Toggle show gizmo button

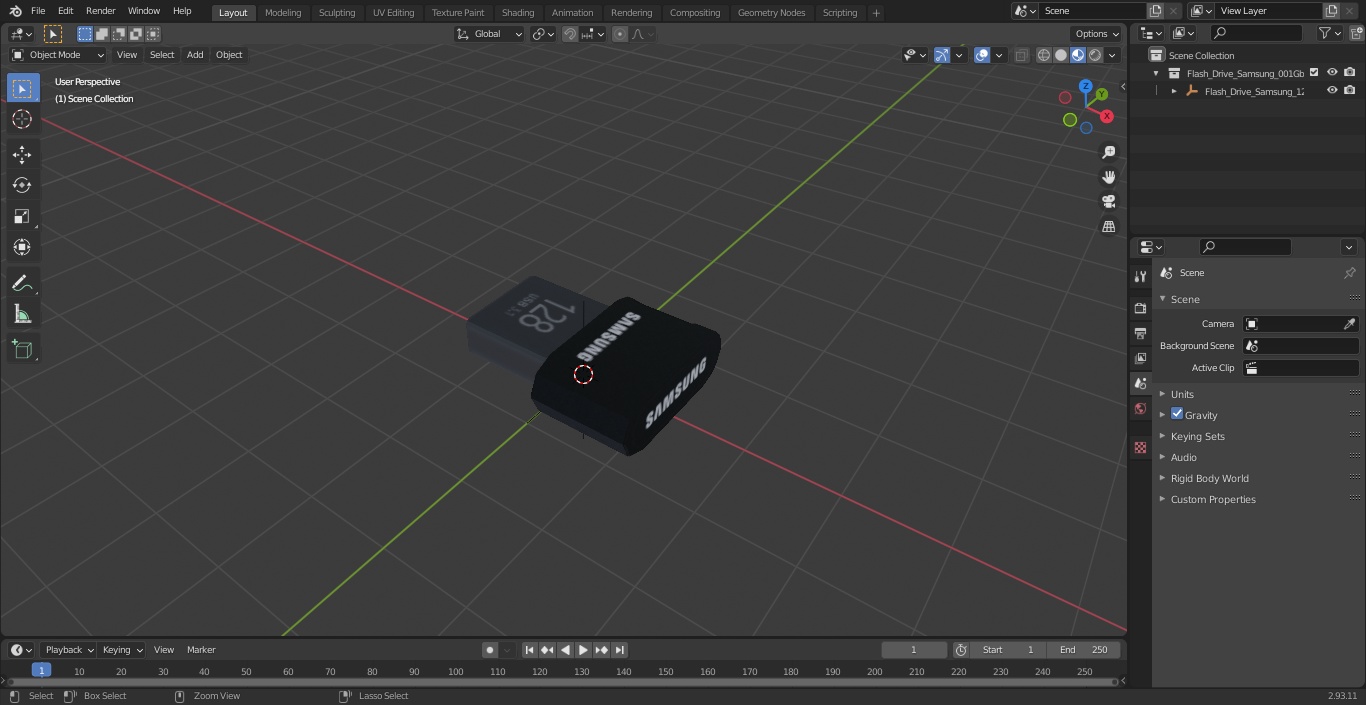pos(942,55)
